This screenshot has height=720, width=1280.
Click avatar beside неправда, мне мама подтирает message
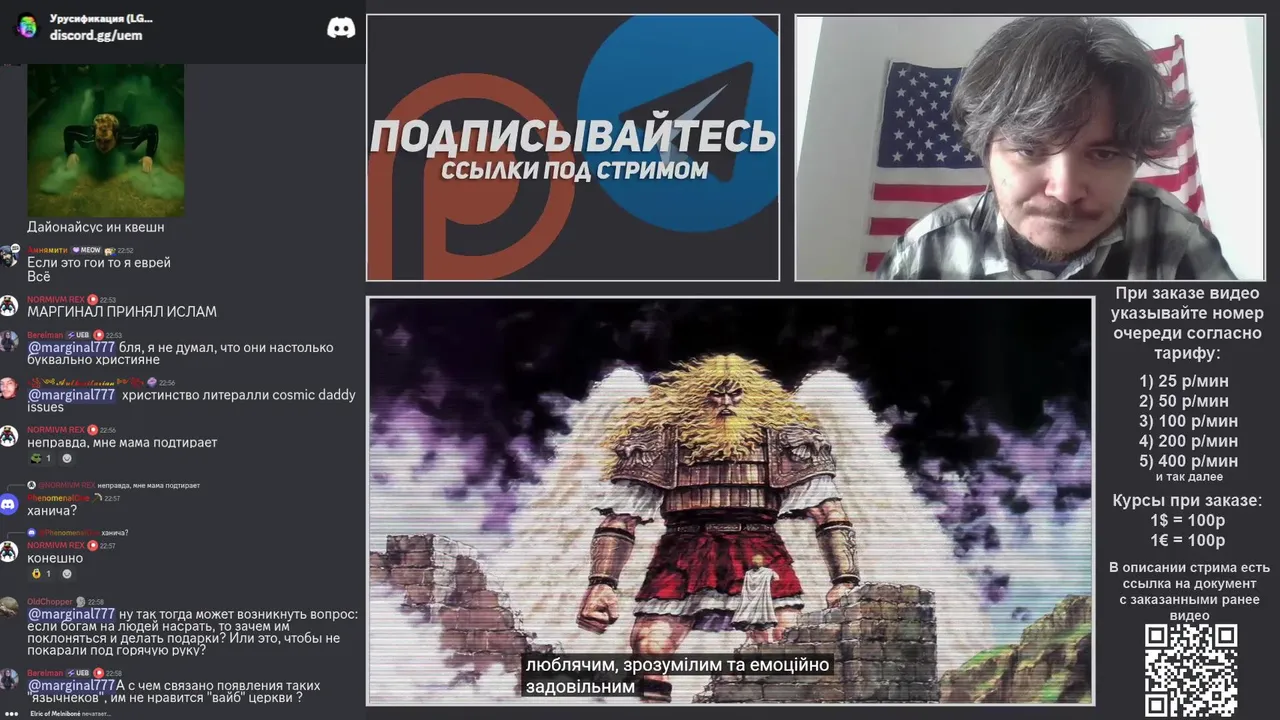click(9, 436)
